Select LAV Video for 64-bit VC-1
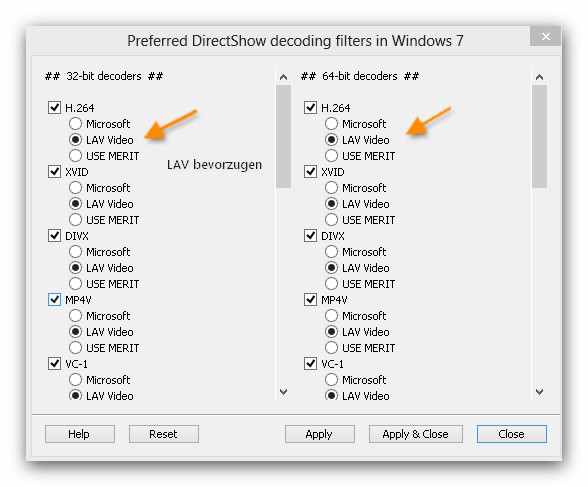The image size is (588, 487). click(x=332, y=395)
